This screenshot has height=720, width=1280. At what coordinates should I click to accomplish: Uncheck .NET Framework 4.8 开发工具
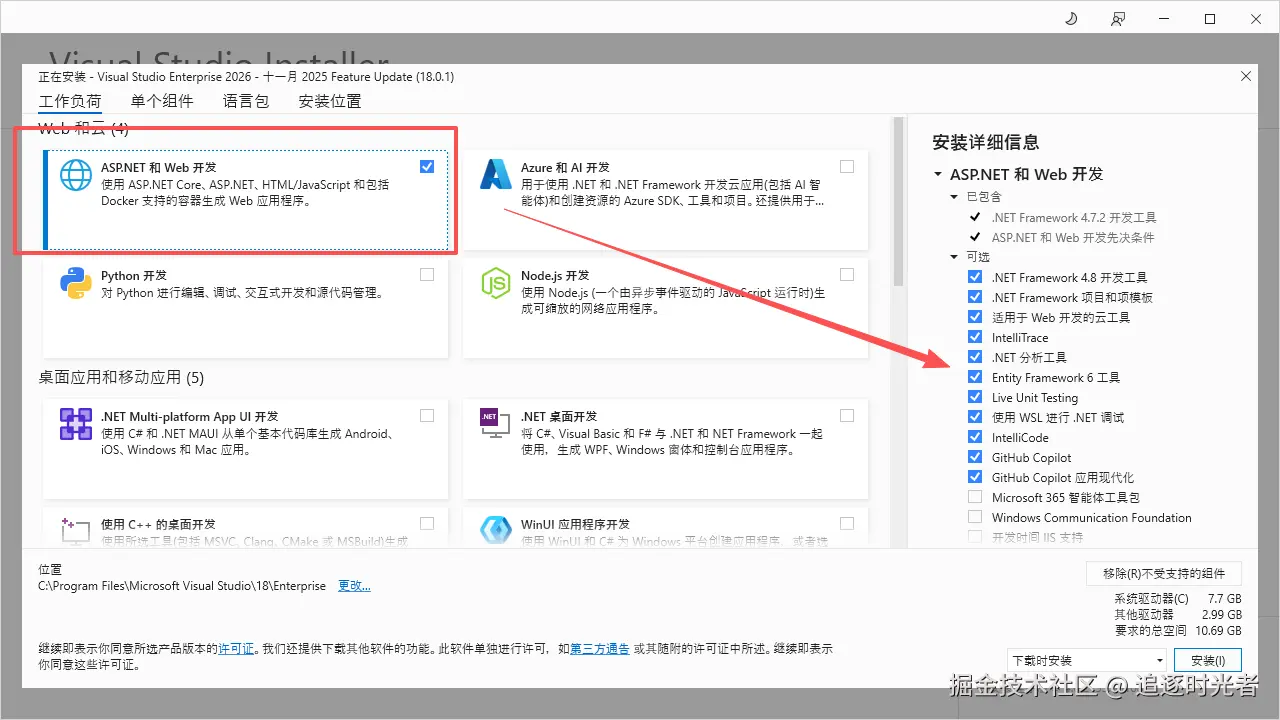pyautogui.click(x=975, y=277)
